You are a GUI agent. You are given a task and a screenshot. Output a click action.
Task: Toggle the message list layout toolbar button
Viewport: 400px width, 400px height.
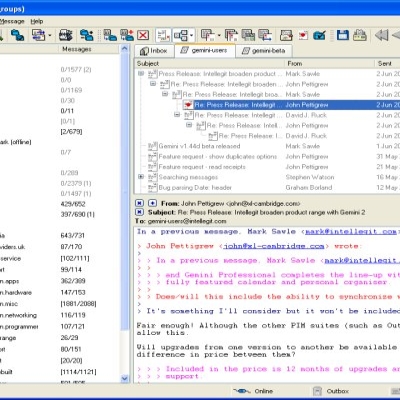[163, 35]
